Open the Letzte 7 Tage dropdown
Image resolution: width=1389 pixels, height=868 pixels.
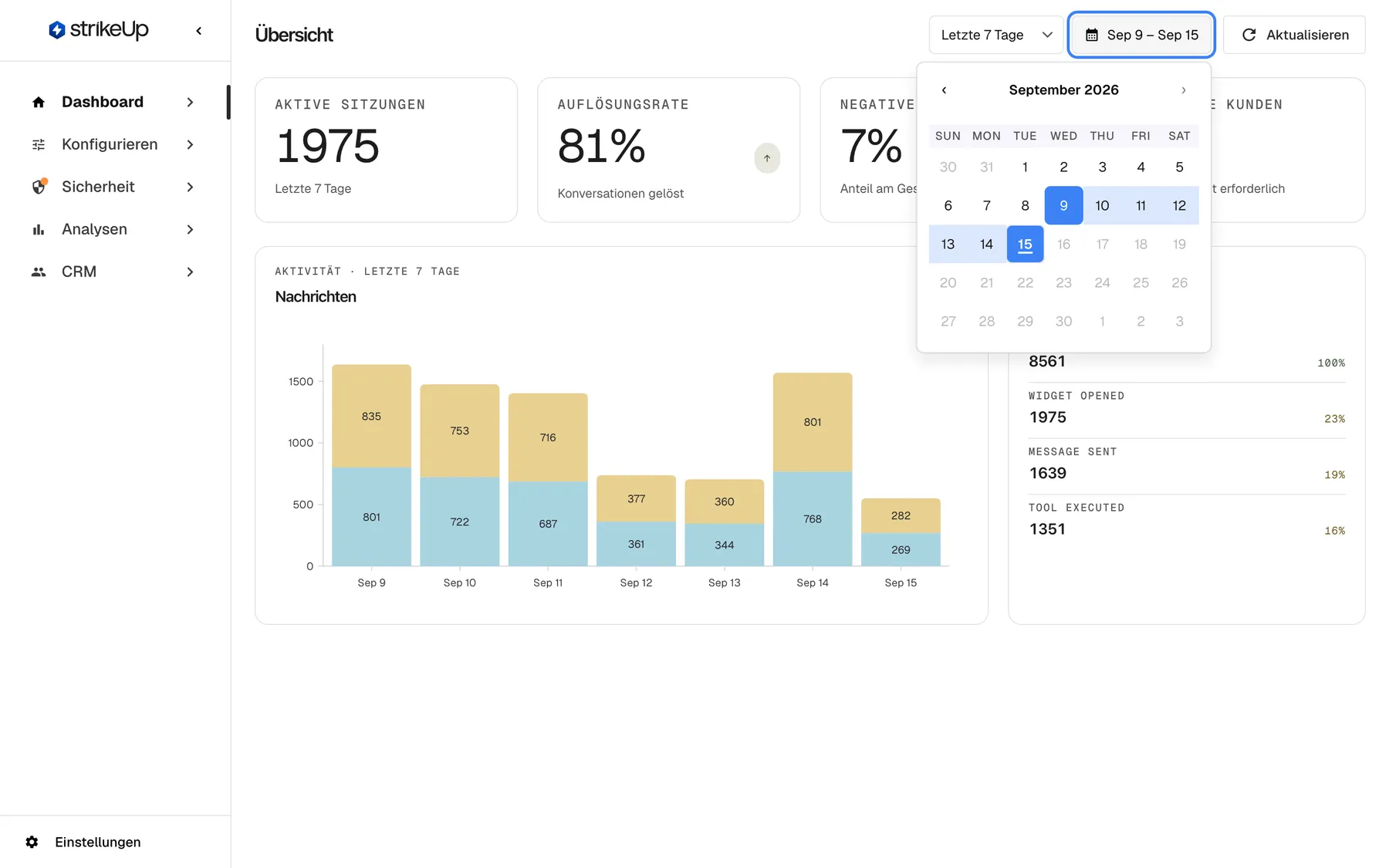tap(996, 35)
